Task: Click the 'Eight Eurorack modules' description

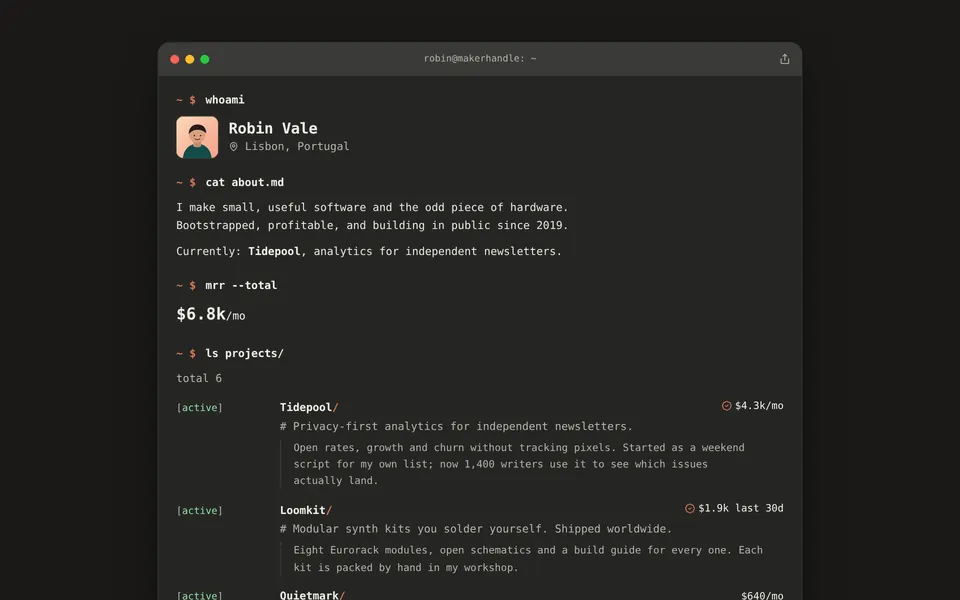Action: tap(528, 559)
